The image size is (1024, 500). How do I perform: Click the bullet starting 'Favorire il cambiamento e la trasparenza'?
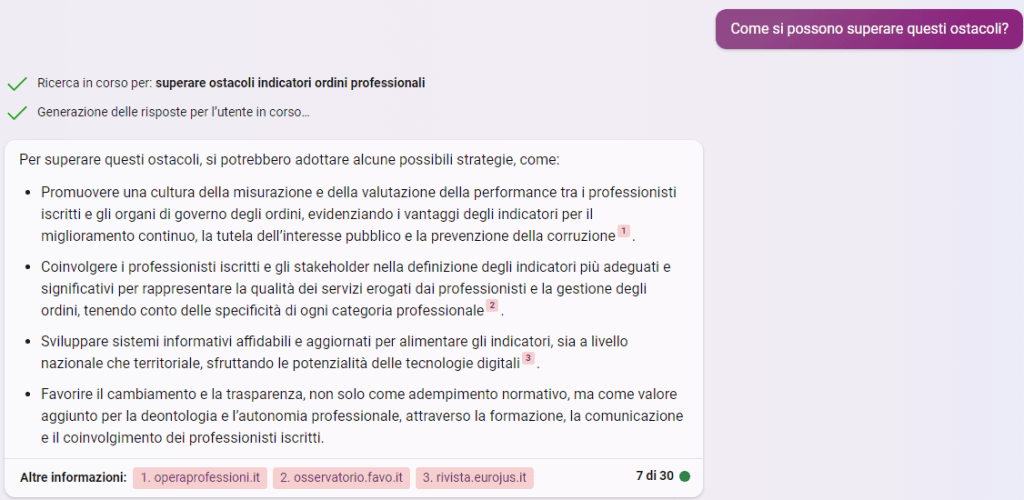[x=360, y=415]
